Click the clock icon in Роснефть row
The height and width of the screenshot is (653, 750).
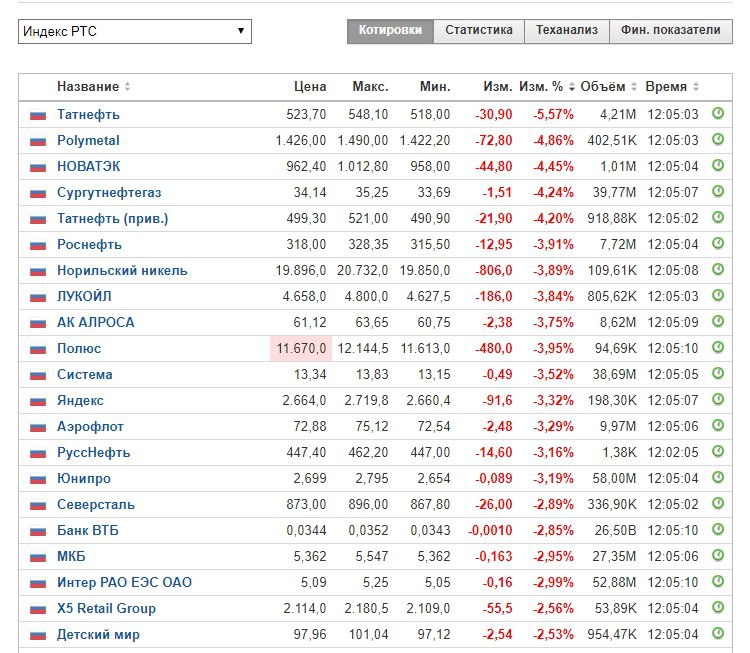[x=718, y=243]
